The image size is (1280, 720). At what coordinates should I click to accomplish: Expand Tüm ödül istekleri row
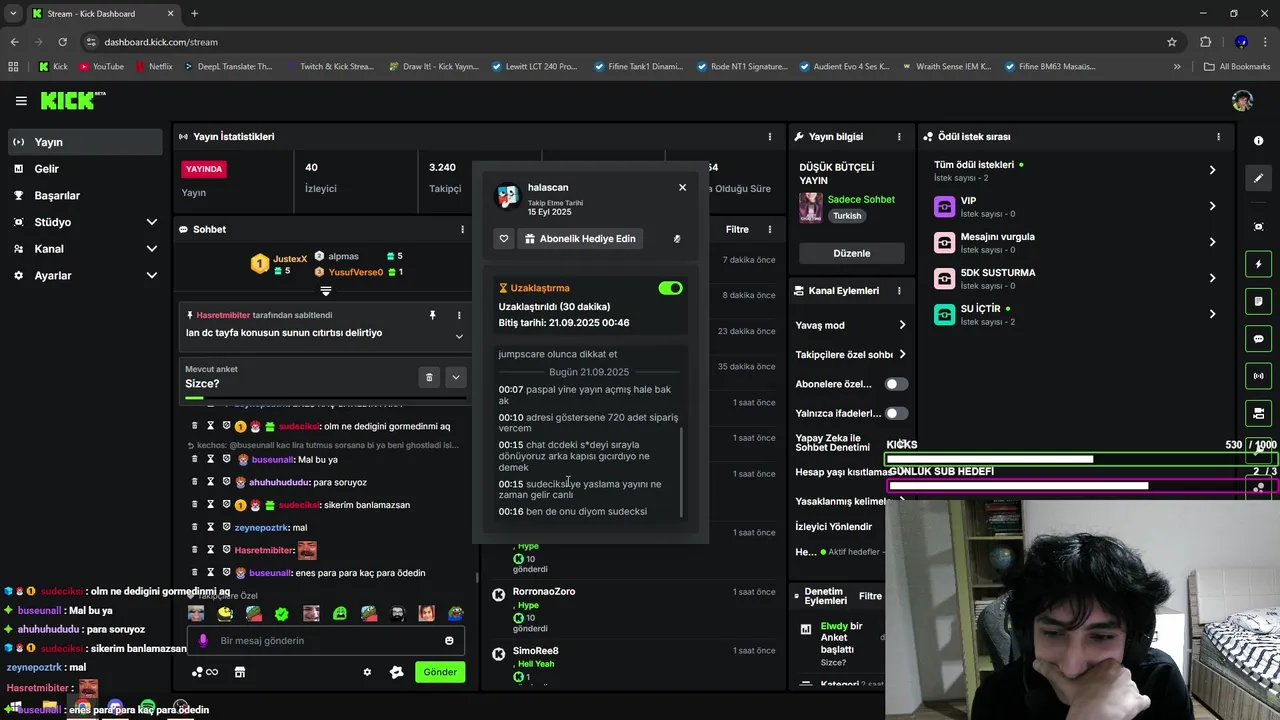1212,170
